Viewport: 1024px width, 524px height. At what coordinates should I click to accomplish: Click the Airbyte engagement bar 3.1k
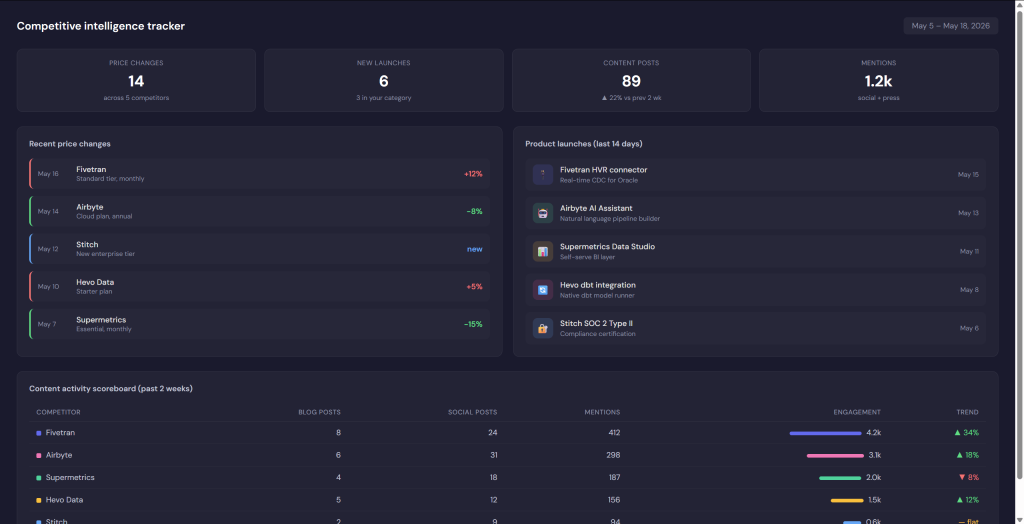point(834,455)
